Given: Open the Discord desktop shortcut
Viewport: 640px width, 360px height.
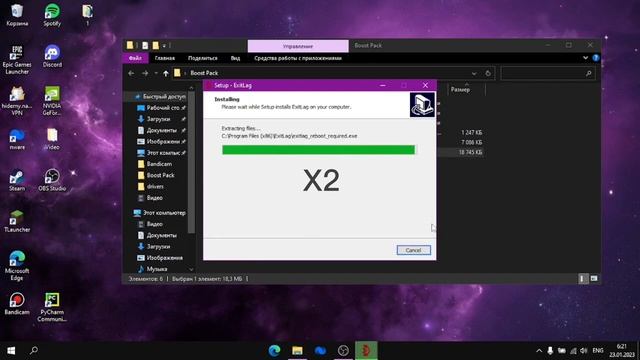Looking at the screenshot, I should point(52,56).
